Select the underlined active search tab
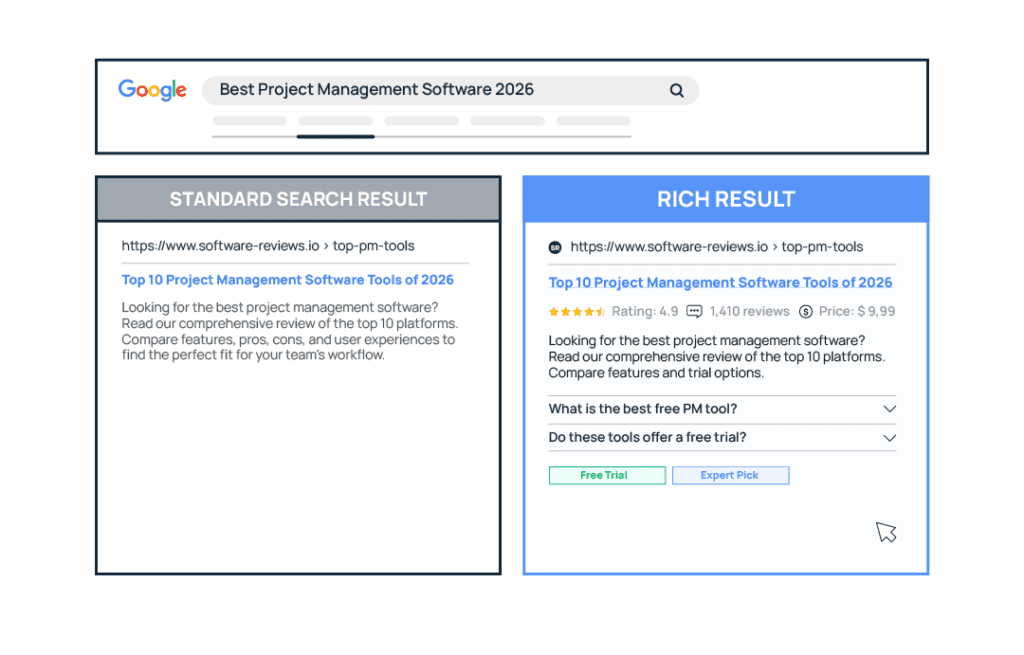Viewport: 1024px width, 655px height. [x=335, y=123]
